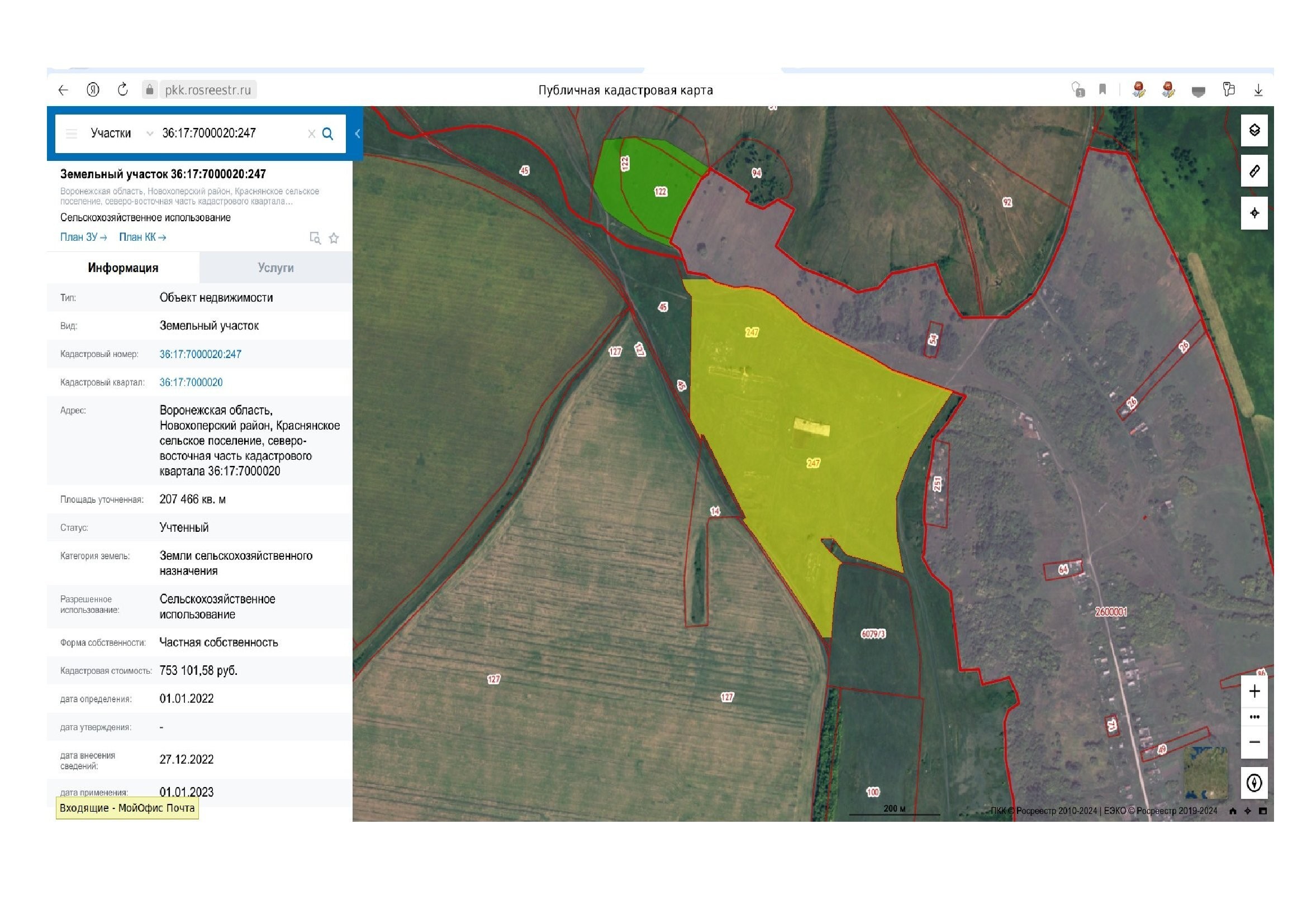Zoom in on the cadastral map
The height and width of the screenshot is (924, 1307).
[1254, 691]
